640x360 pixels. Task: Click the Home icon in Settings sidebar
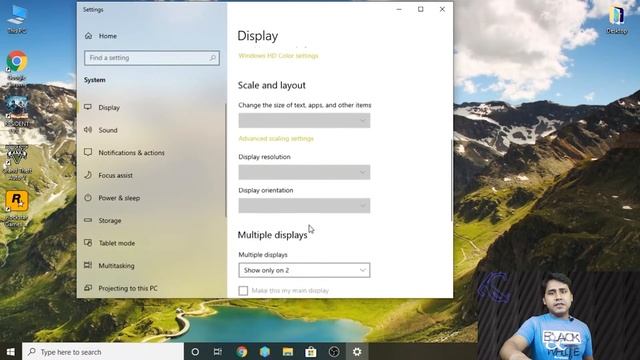click(88, 36)
